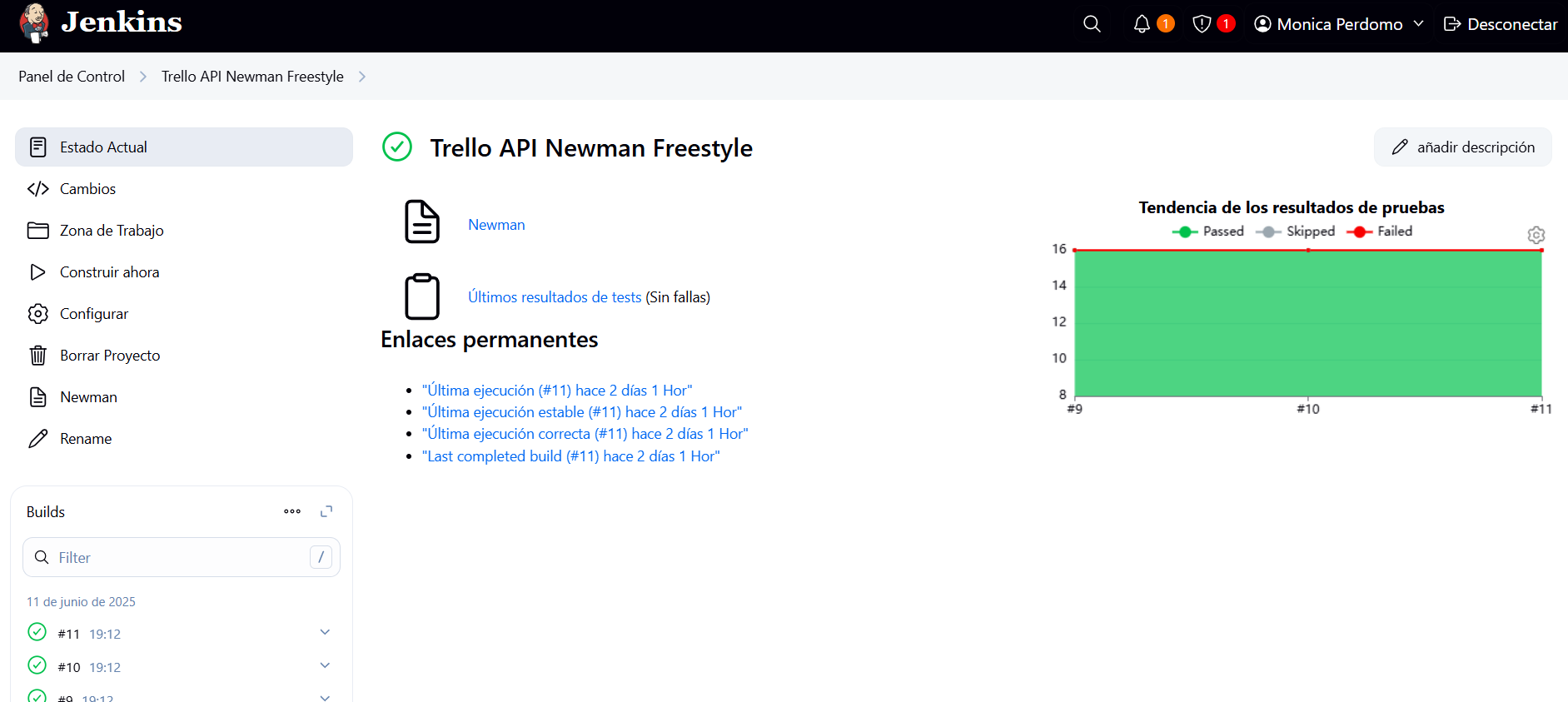Click build #10 success status icon

point(37,665)
